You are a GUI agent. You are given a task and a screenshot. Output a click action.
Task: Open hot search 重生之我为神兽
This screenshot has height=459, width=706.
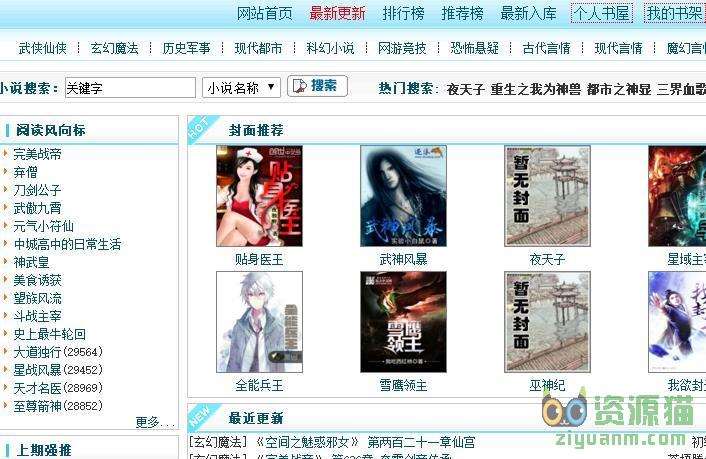pos(536,89)
